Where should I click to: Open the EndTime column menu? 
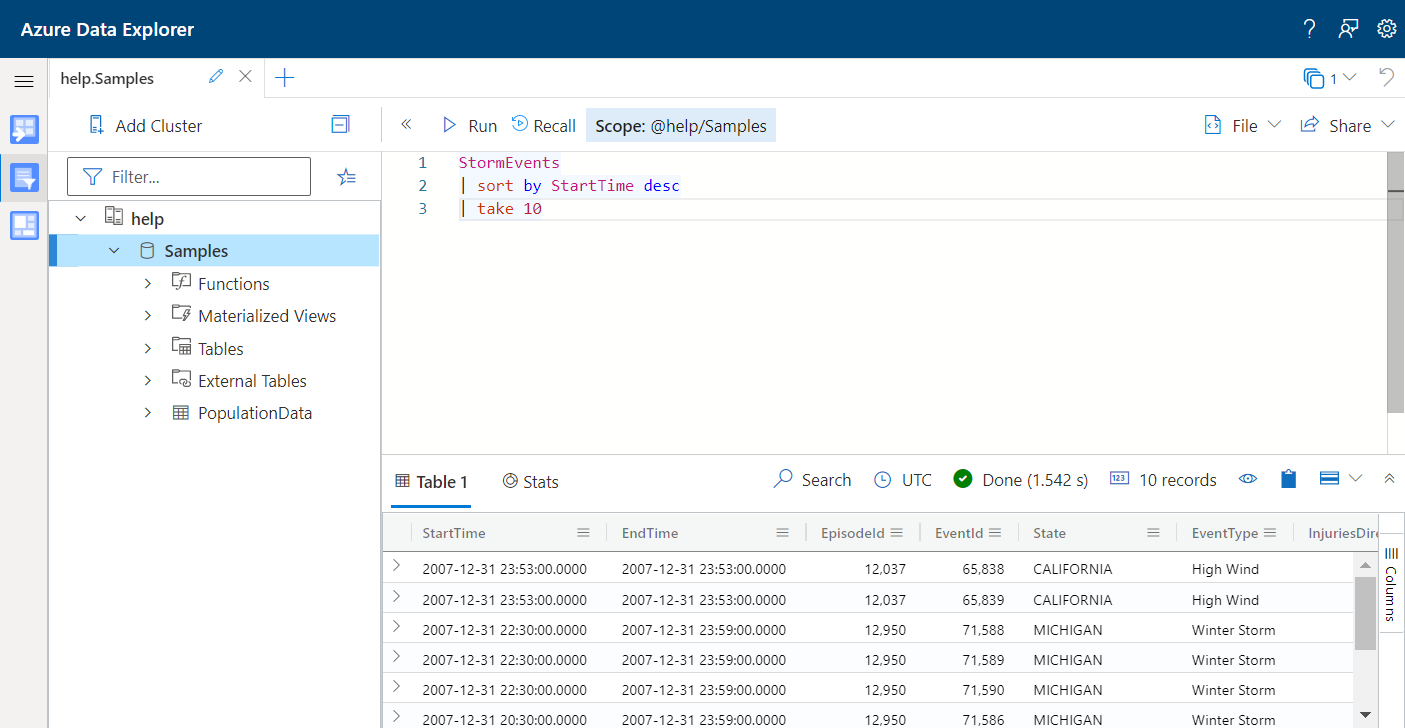tap(783, 533)
